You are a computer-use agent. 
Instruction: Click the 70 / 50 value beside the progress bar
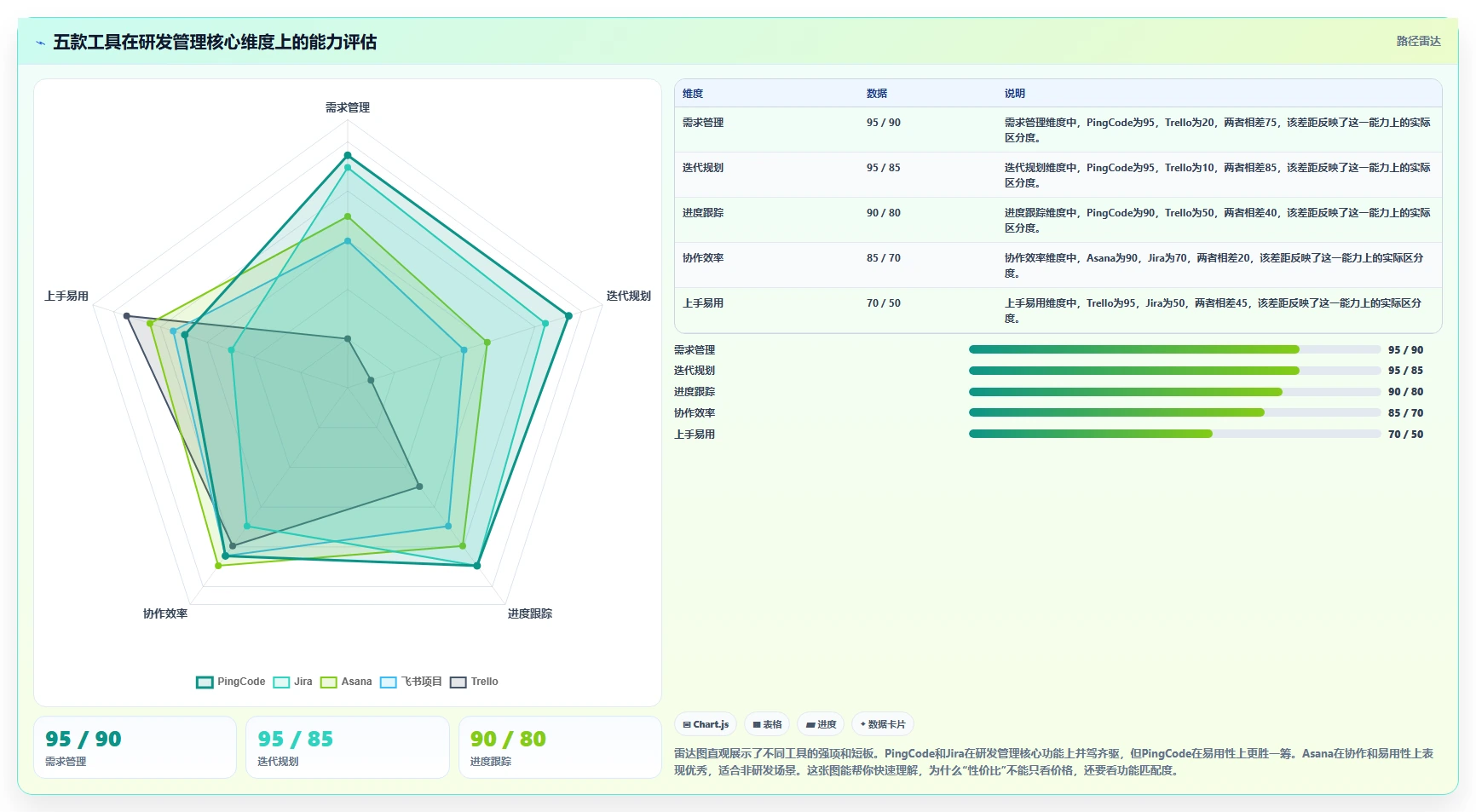[x=1406, y=435]
